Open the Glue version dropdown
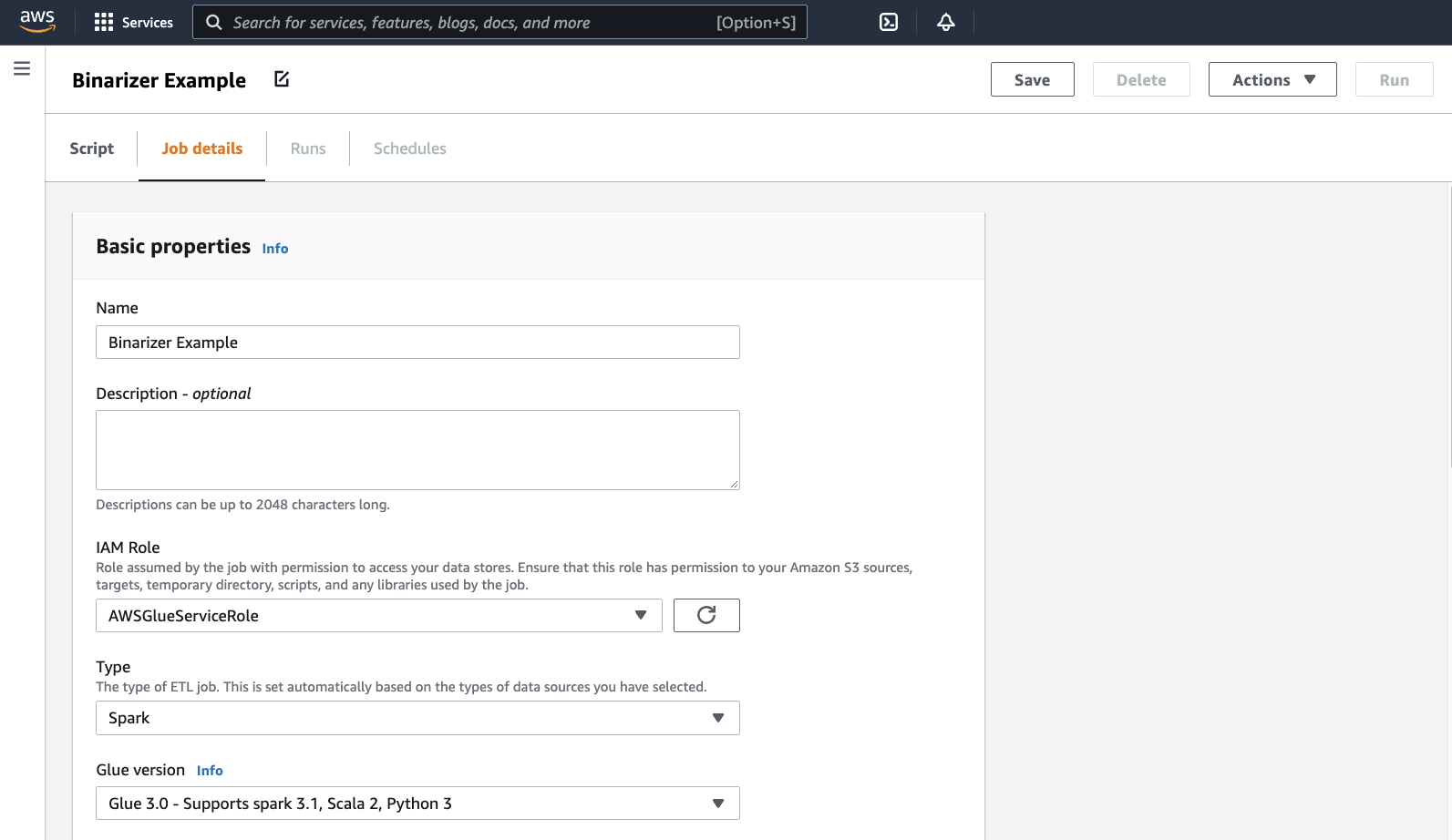Screen dimensions: 1452x840 (417, 804)
